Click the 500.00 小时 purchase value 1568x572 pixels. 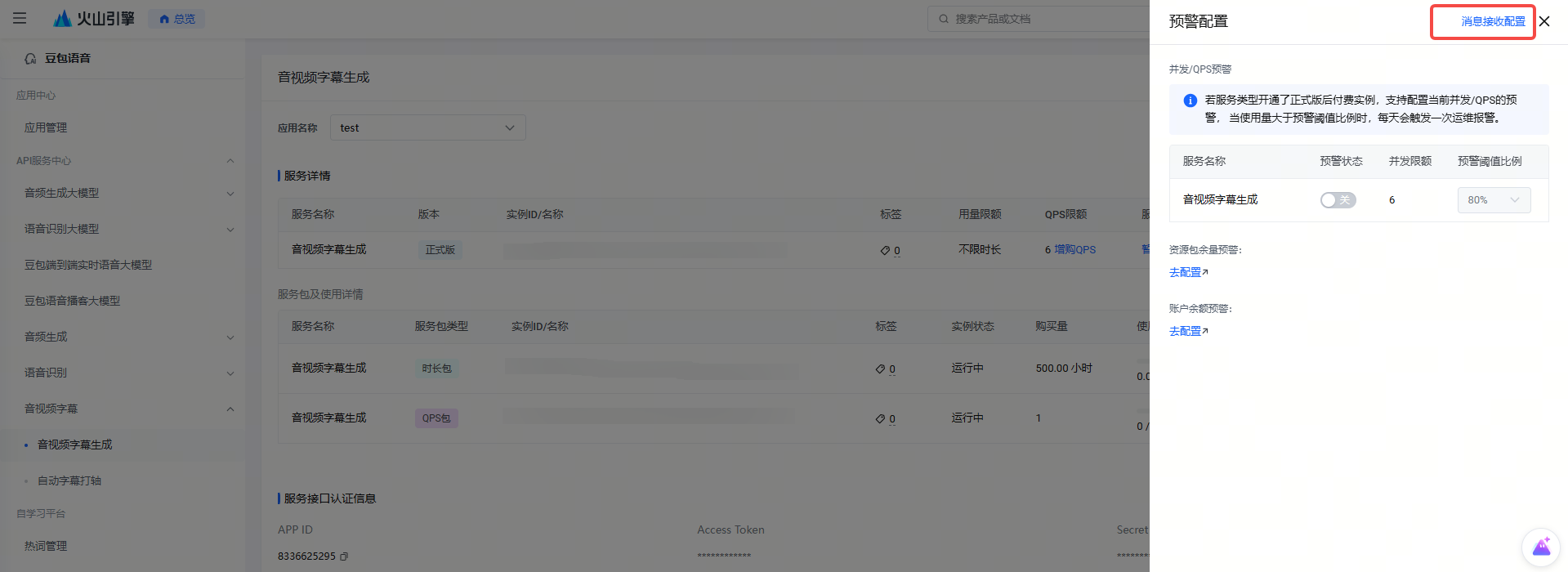1064,369
